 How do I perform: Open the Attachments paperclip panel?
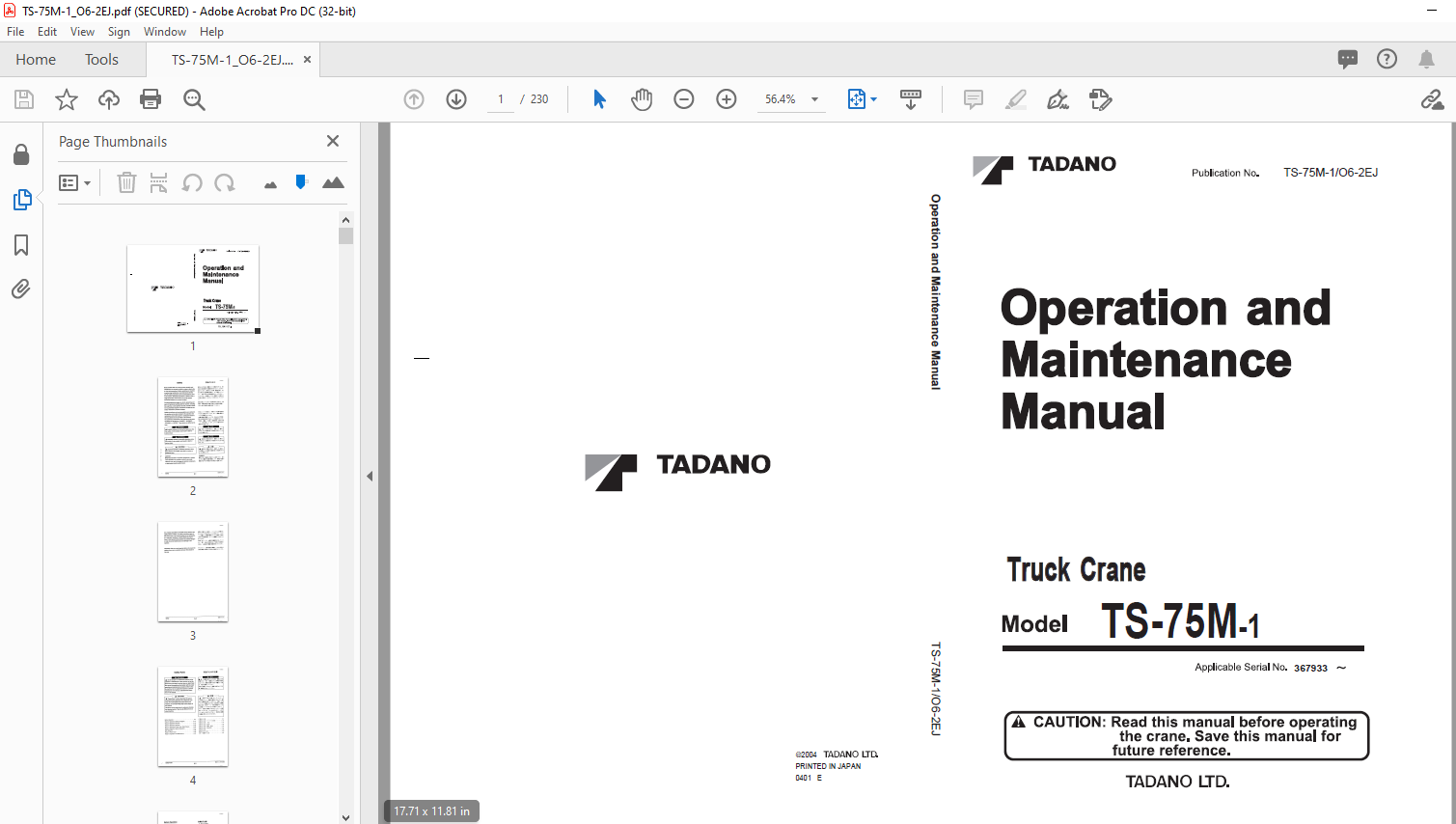coord(21,288)
